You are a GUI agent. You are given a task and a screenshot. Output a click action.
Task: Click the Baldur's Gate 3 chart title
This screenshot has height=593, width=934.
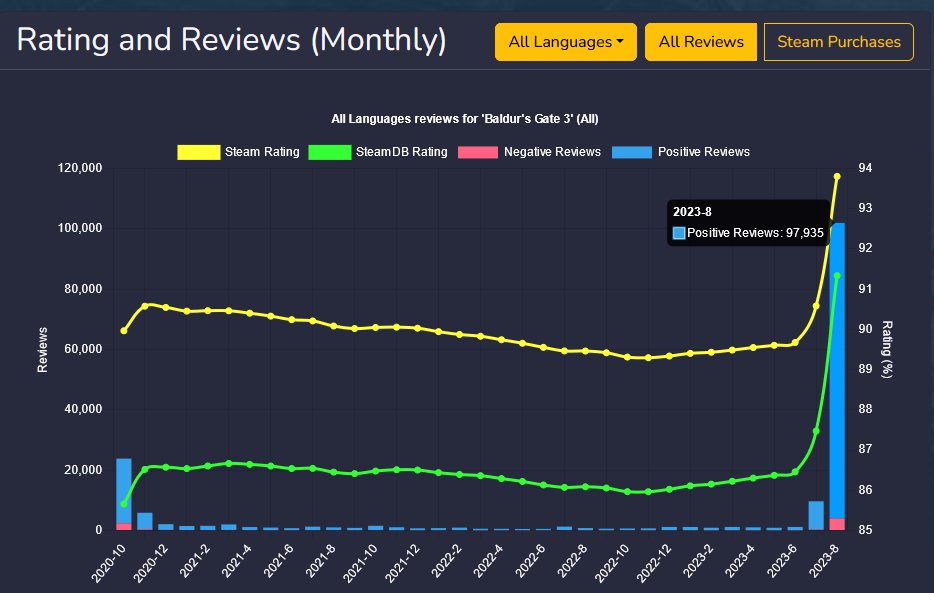(x=467, y=118)
